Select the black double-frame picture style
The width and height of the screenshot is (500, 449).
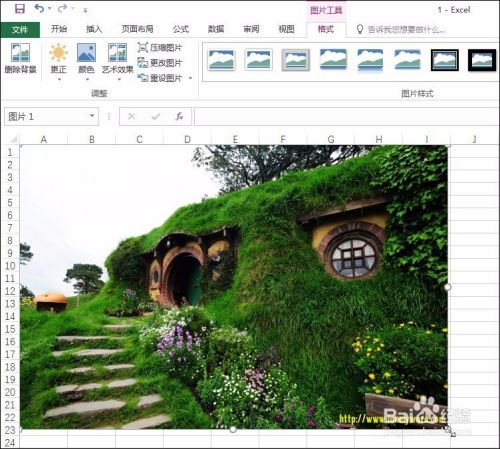[x=445, y=60]
